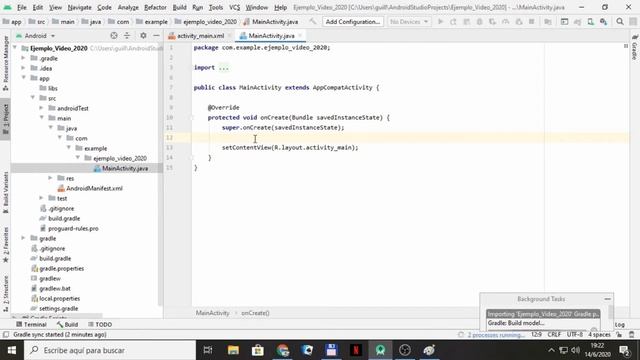Expand the androidTest folder
Image resolution: width=640 pixels, height=360 pixels.
coord(42,108)
